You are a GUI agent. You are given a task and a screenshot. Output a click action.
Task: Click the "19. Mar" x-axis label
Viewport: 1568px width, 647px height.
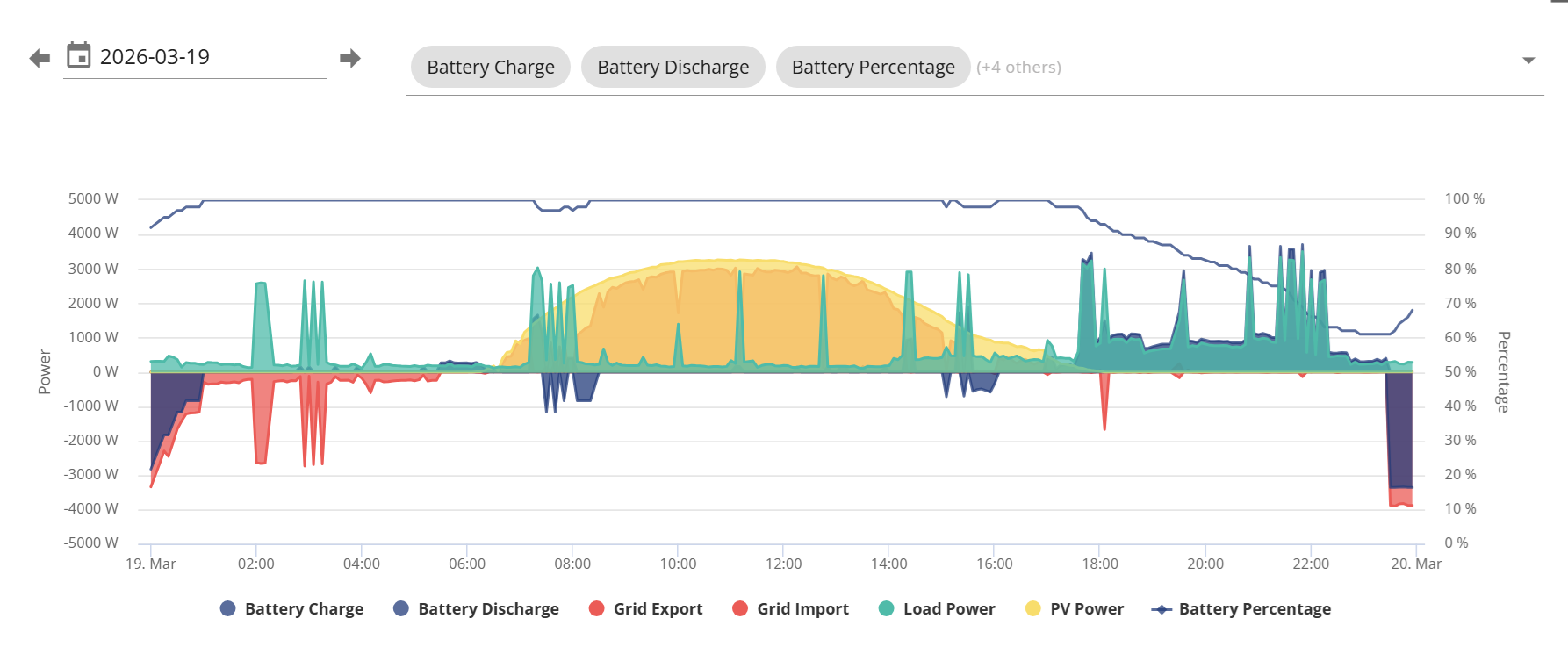click(x=151, y=564)
